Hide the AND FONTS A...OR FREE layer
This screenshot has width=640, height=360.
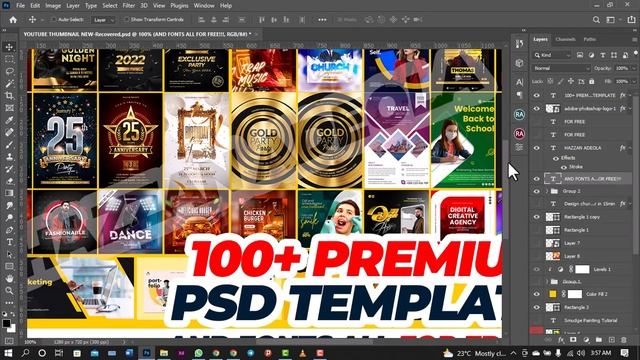click(537, 179)
